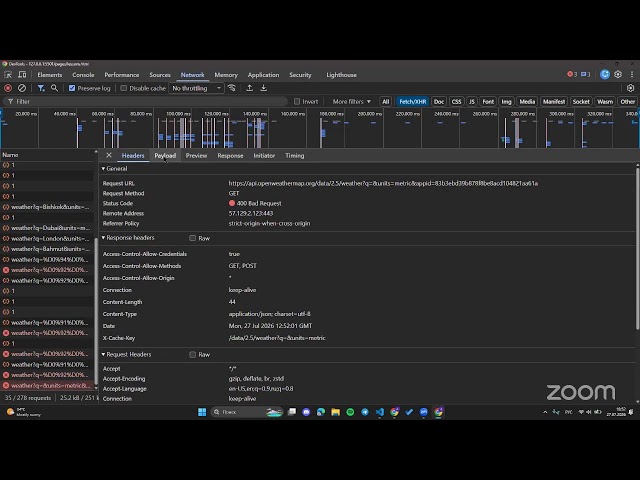The height and width of the screenshot is (480, 640).
Task: Click the Task View taskbar icon
Action: [x=292, y=412]
